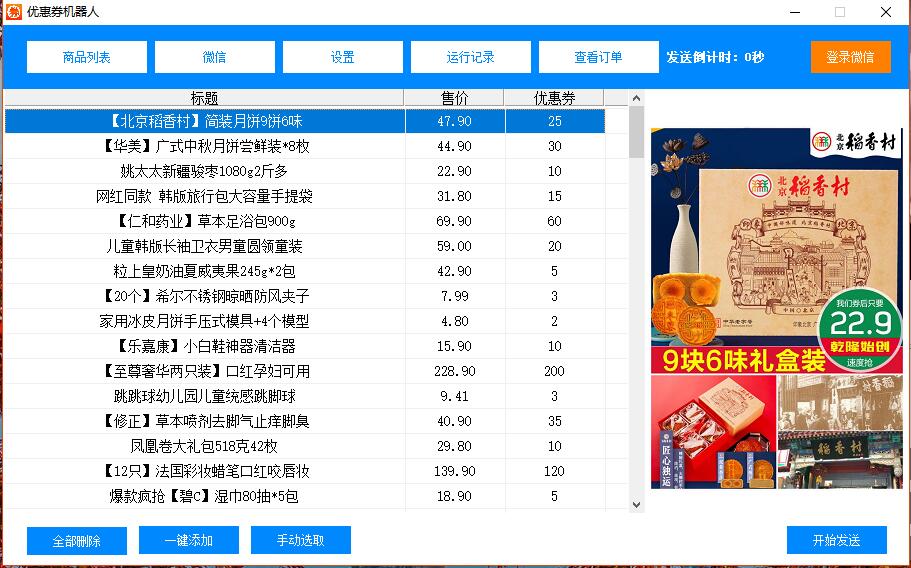
Task: Click price cell 47.90
Action: pyautogui.click(x=455, y=121)
